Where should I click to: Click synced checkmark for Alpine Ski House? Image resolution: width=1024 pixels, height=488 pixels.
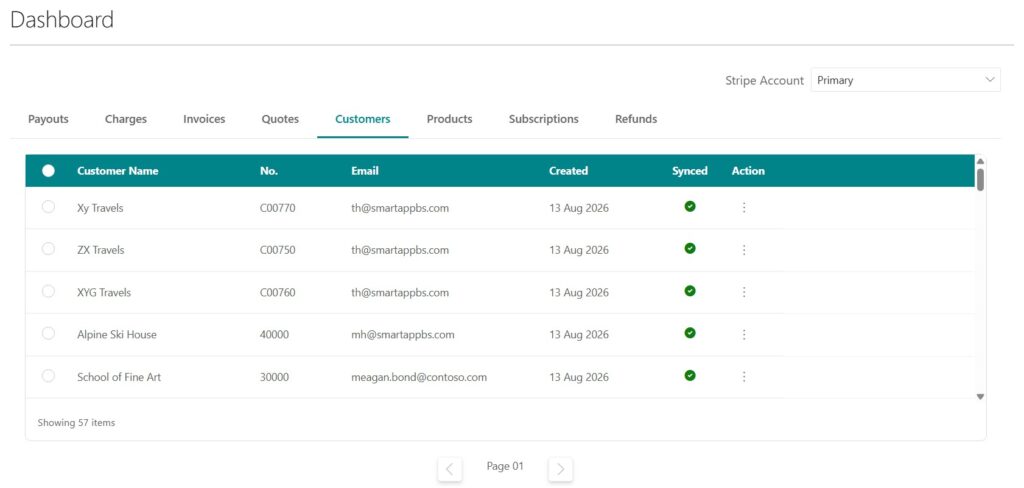pyautogui.click(x=690, y=333)
